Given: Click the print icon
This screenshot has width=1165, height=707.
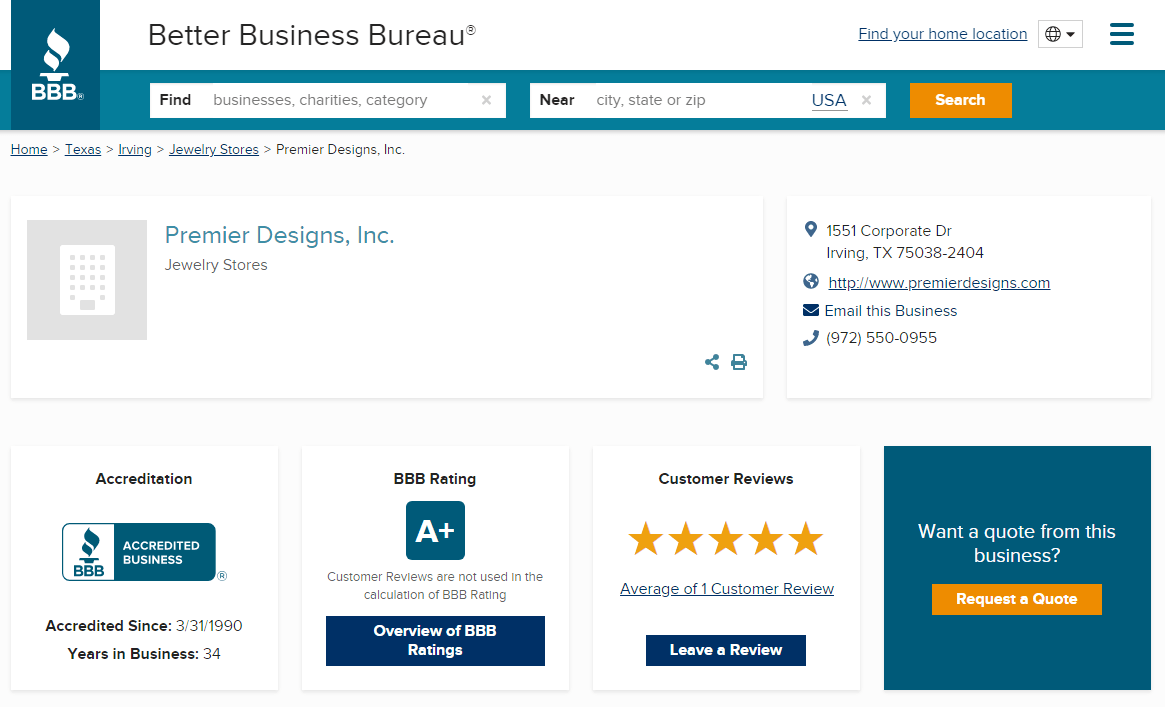Looking at the screenshot, I should coord(739,362).
